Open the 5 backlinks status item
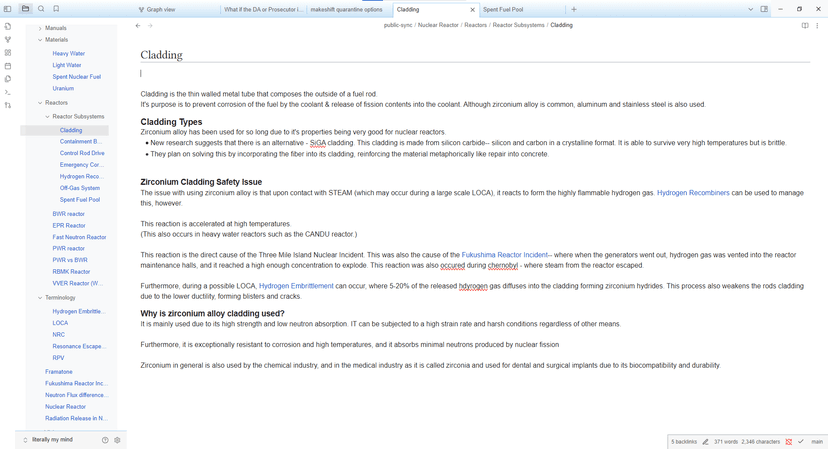828x449 pixels. [x=684, y=441]
